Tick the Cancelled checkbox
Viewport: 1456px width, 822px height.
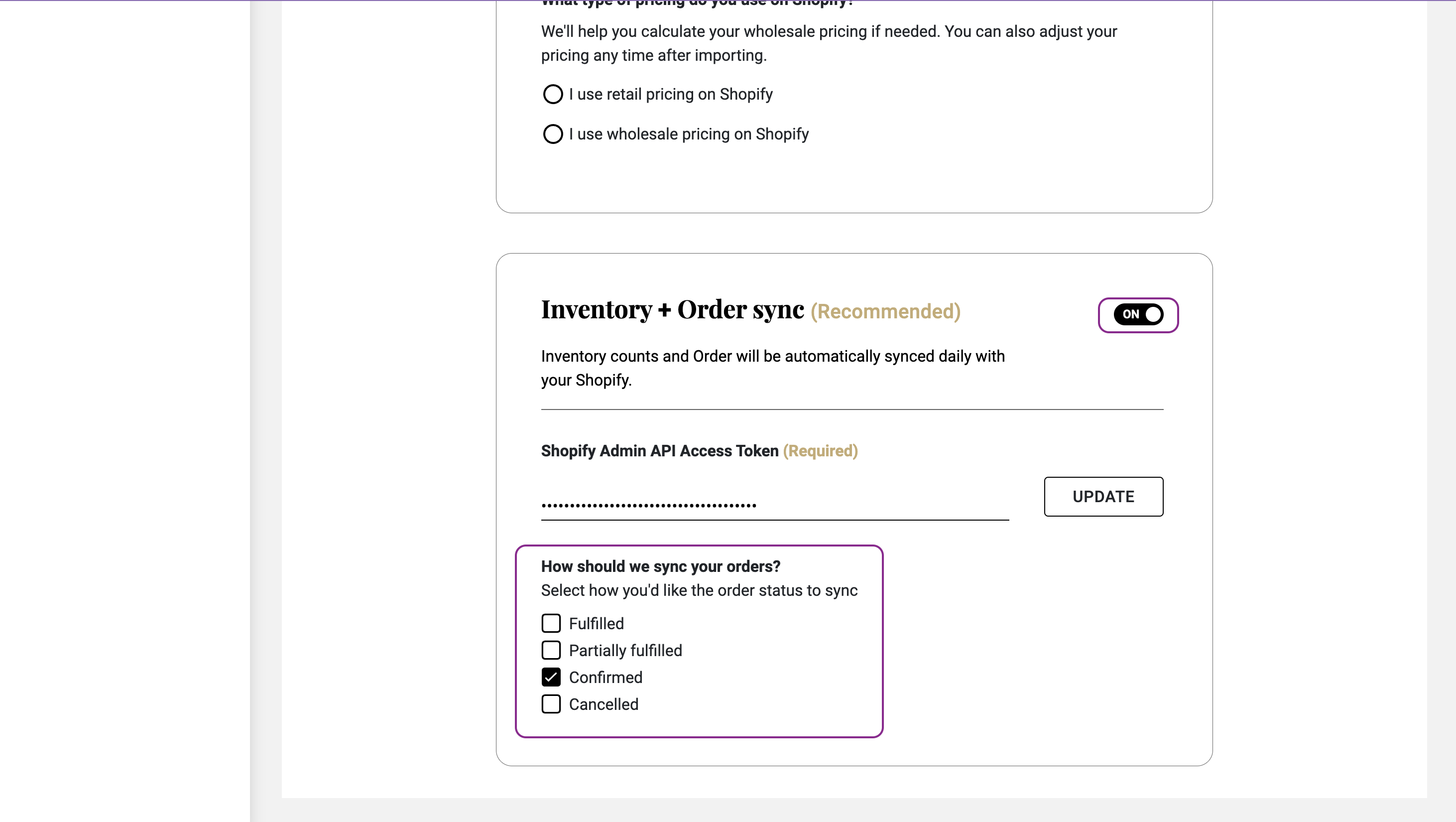[x=551, y=704]
